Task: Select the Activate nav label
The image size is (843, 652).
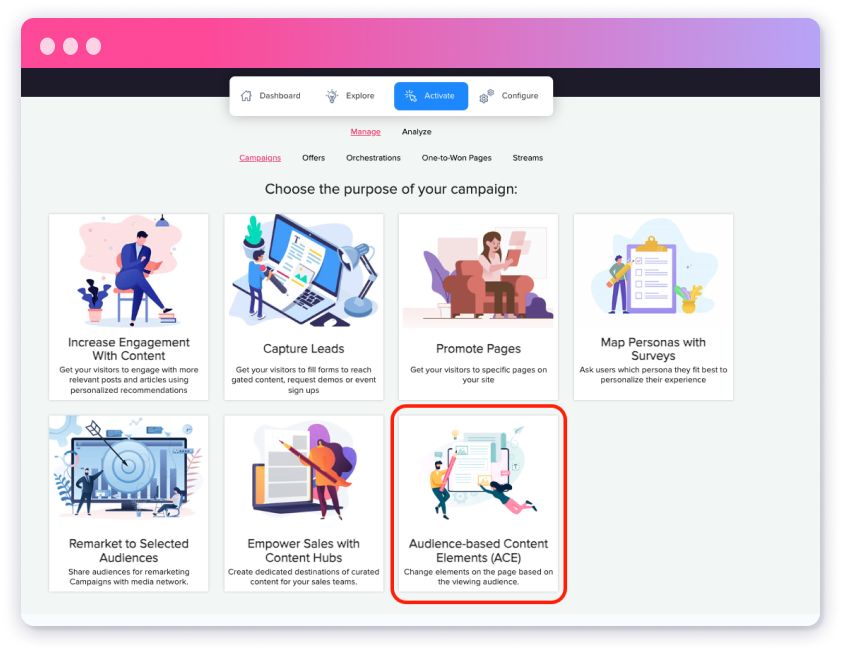Action: pyautogui.click(x=439, y=96)
